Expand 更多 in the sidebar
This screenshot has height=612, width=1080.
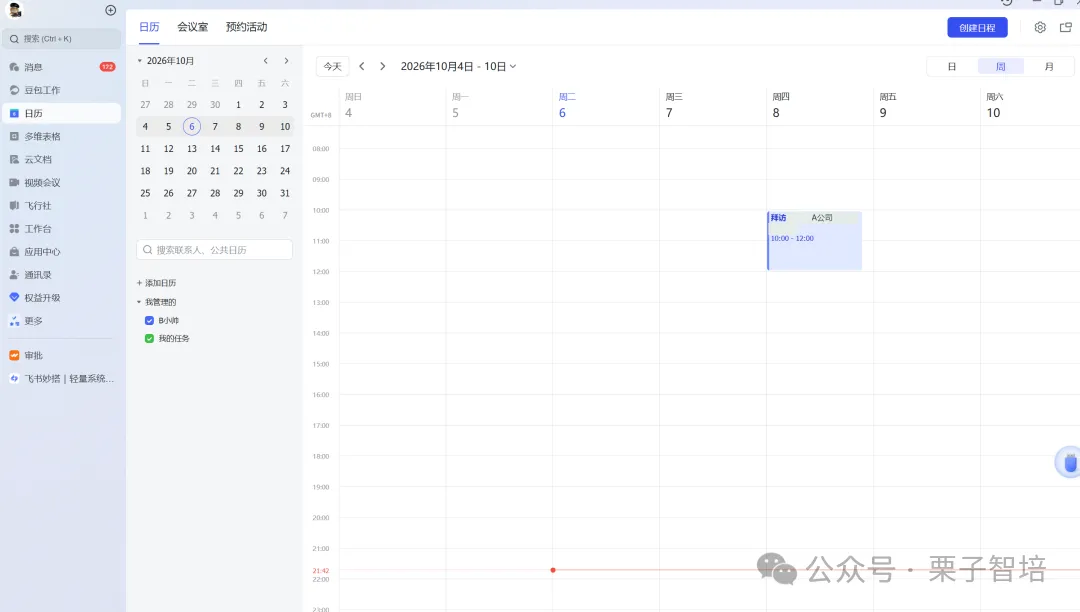(61, 321)
